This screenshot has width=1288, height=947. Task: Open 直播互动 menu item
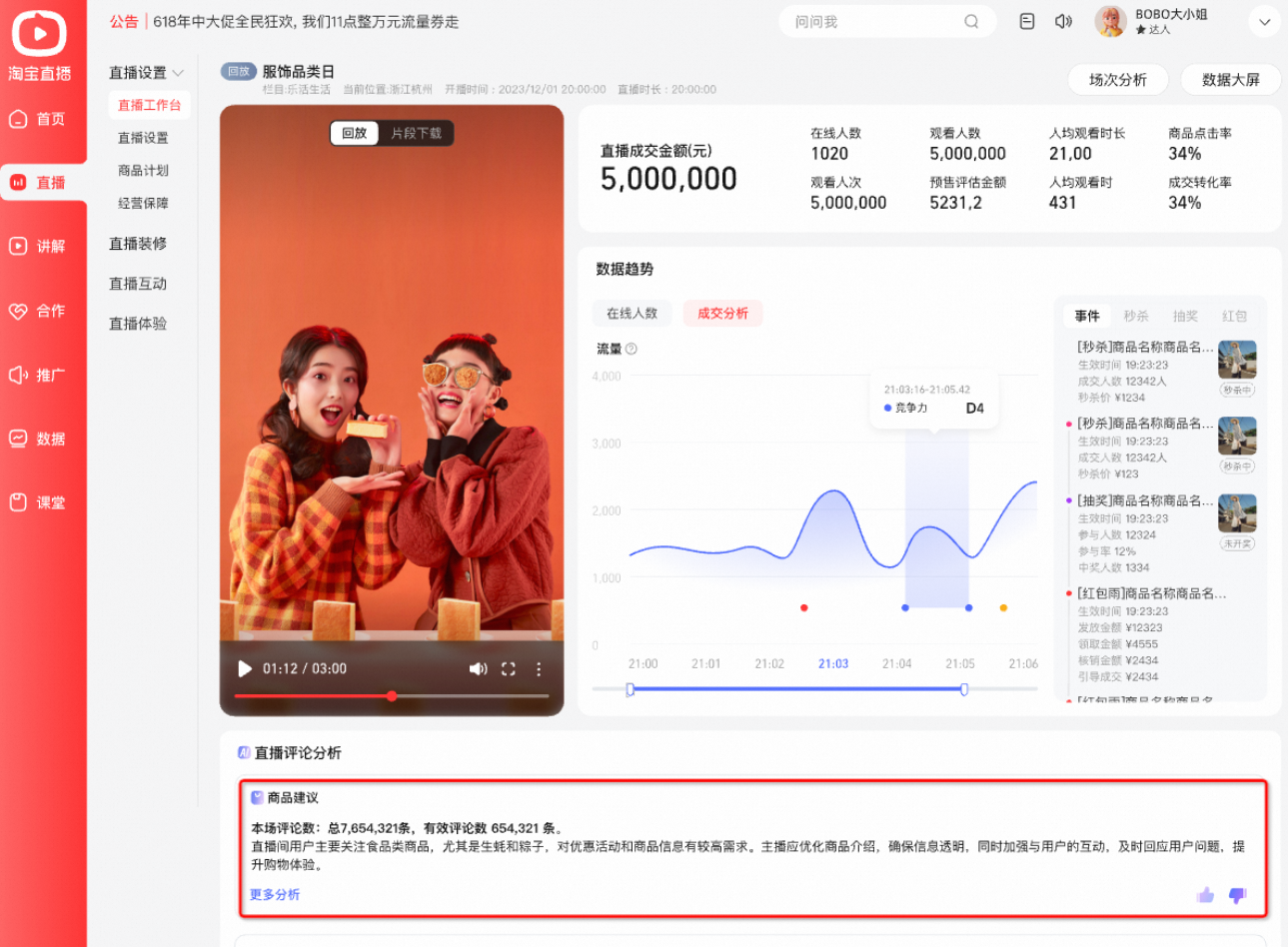click(x=138, y=284)
